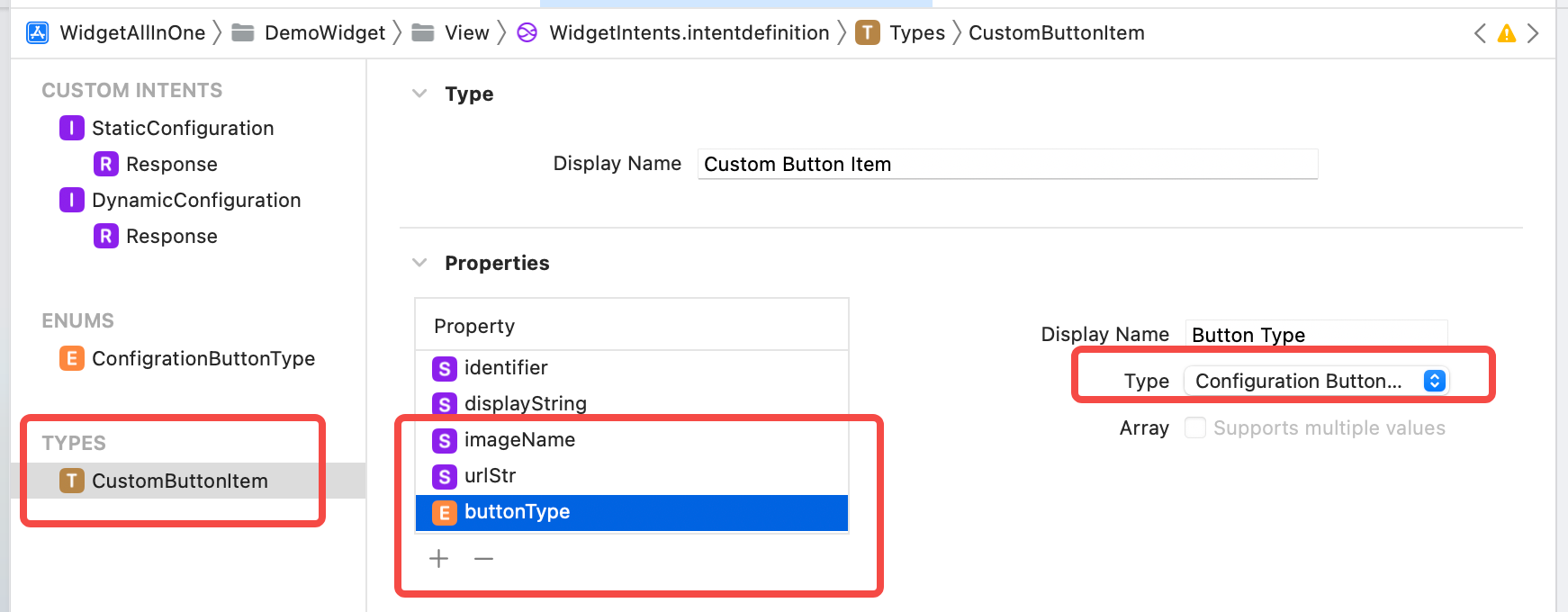Screen dimensions: 1568x612
Task: Select the imageName property row
Action: click(x=632, y=439)
